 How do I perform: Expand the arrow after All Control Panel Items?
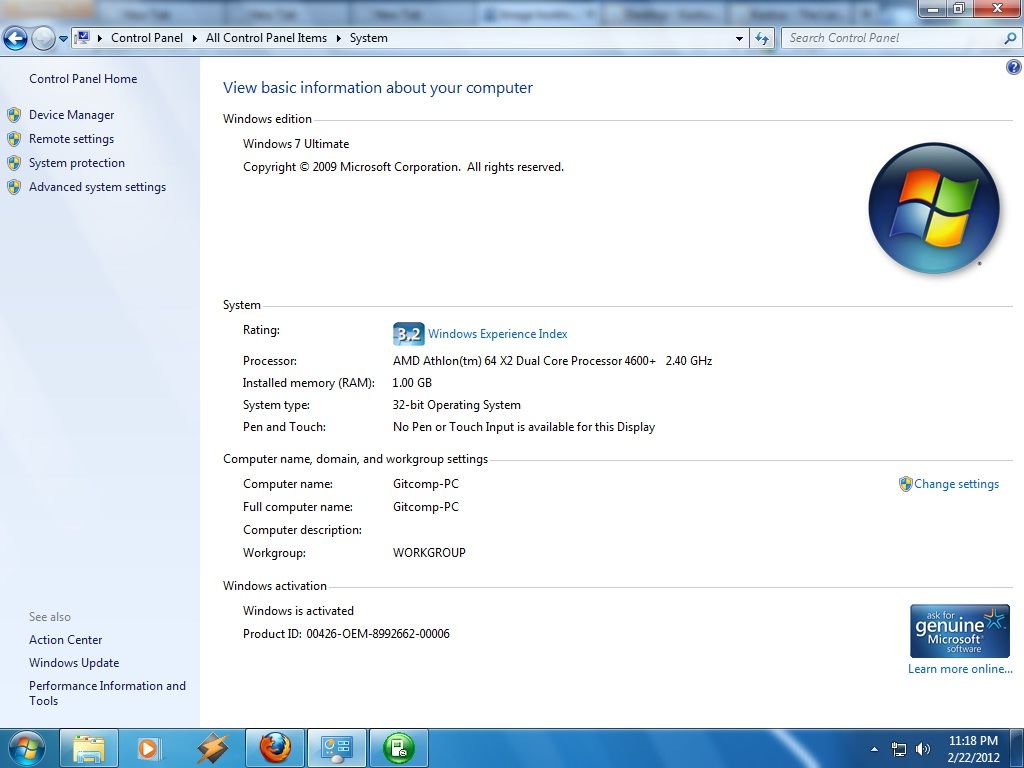339,39
